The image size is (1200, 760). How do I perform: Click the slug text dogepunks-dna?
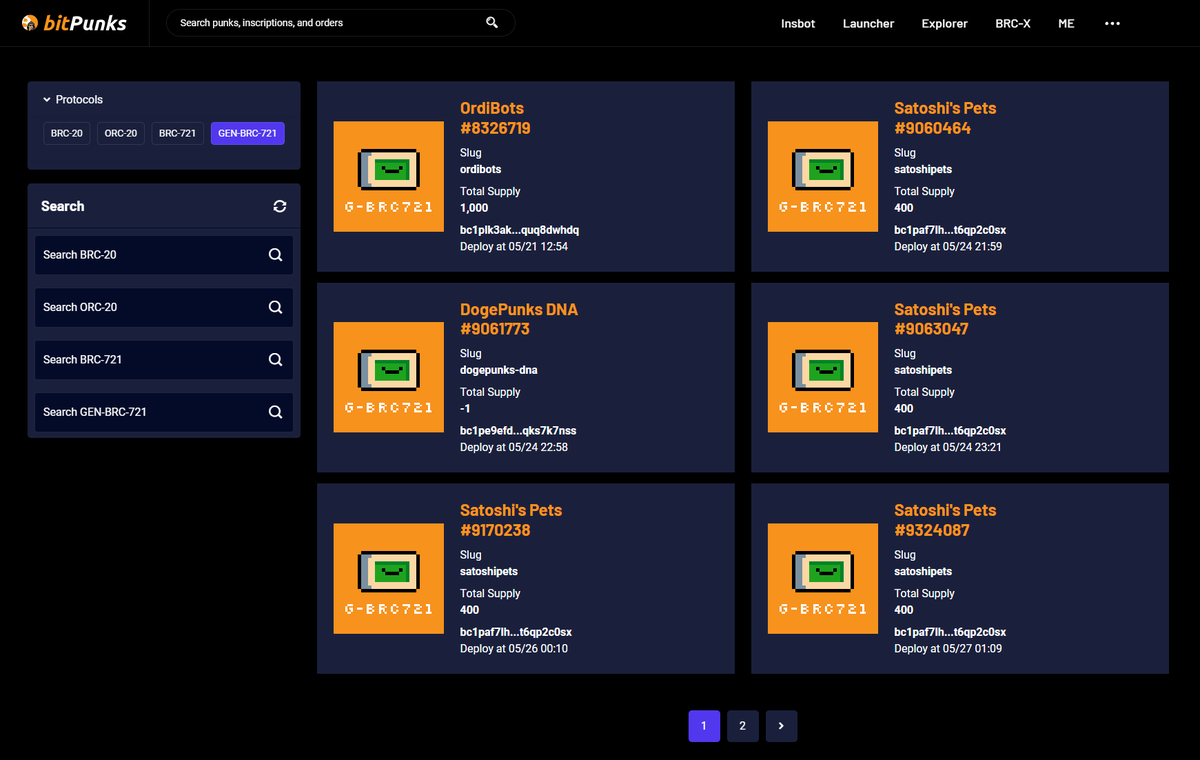pos(499,370)
